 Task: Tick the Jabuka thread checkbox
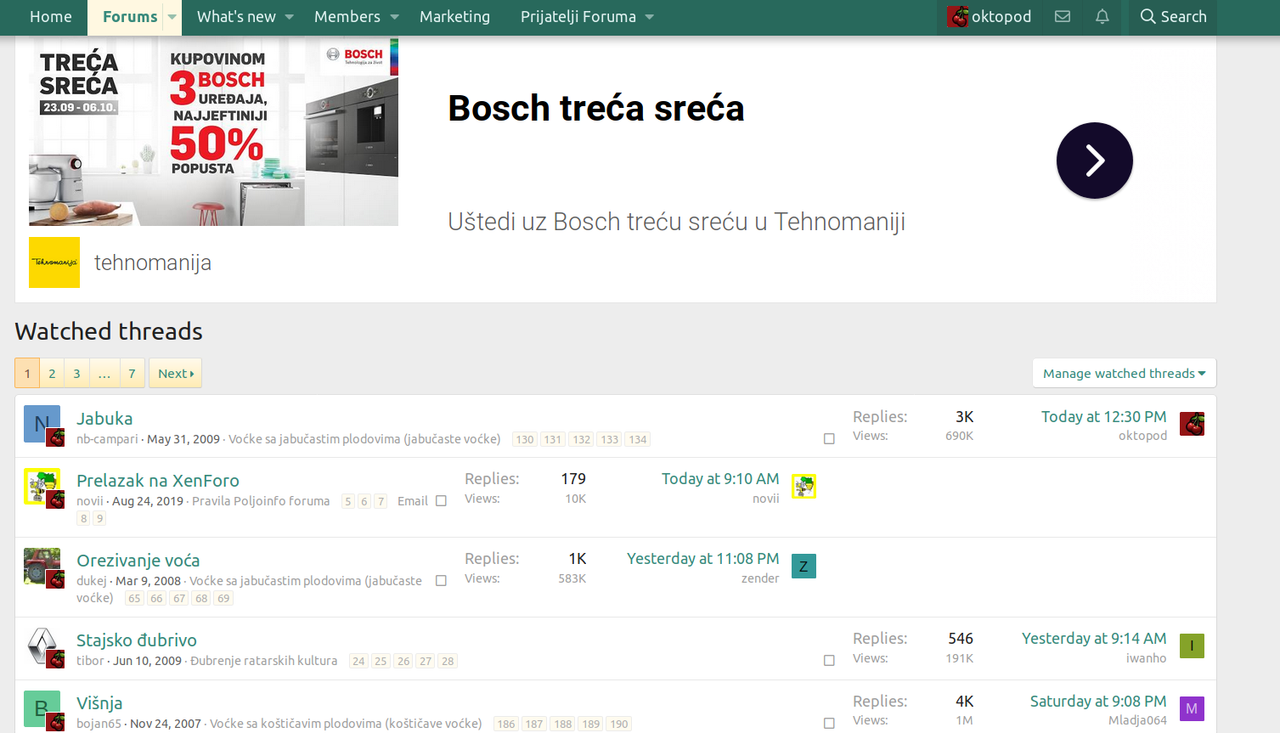point(829,439)
